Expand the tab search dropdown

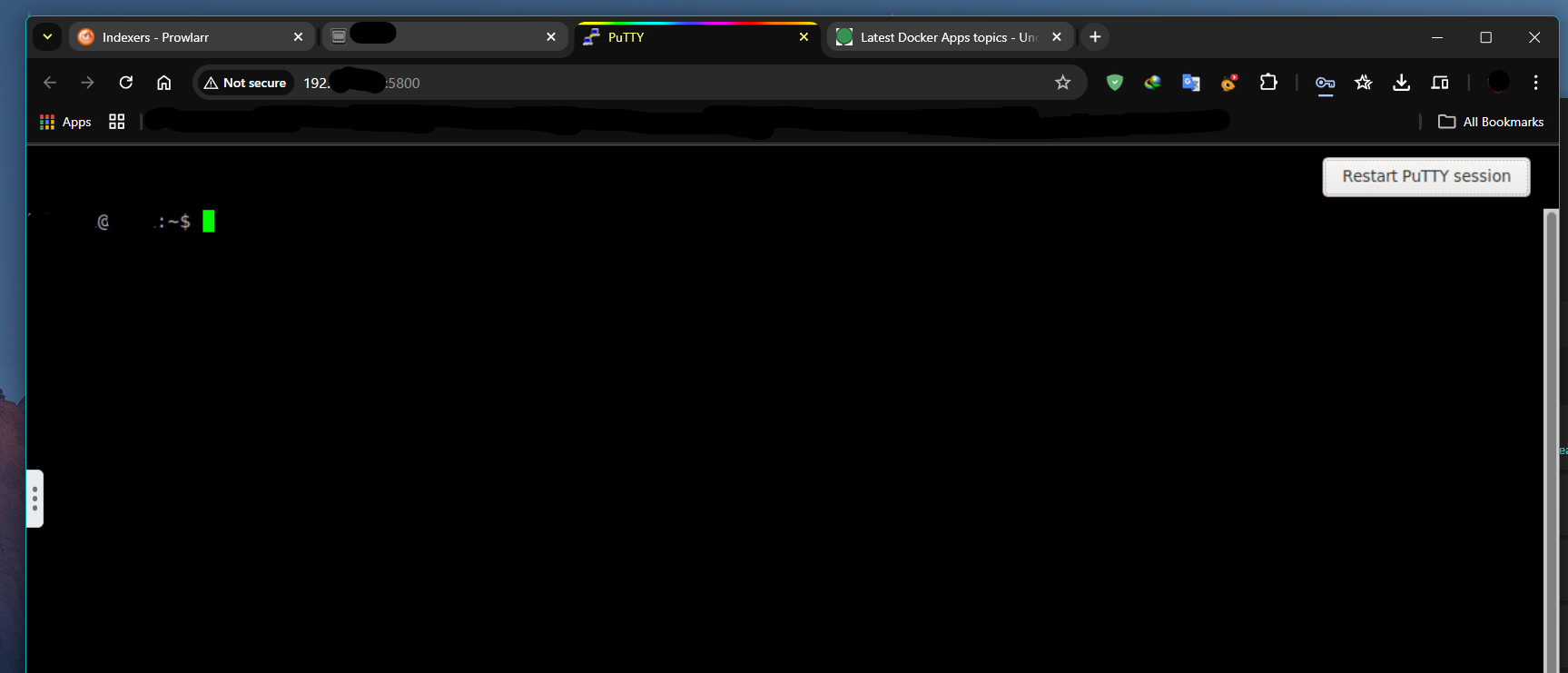tap(47, 37)
